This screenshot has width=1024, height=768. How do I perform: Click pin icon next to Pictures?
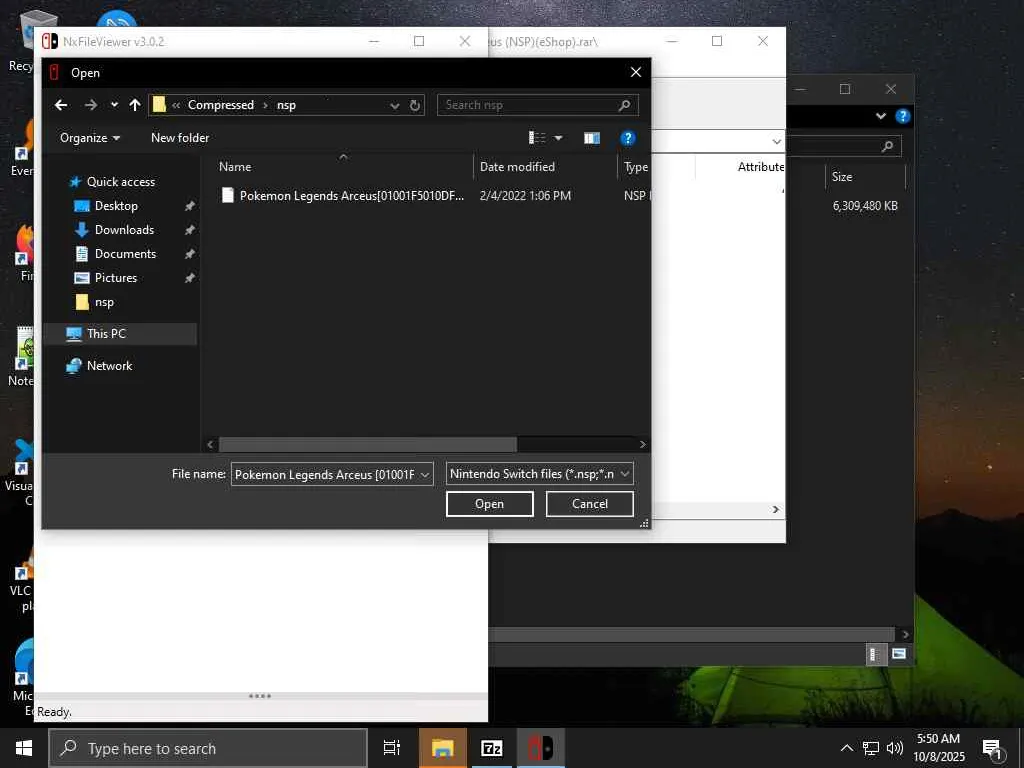(x=189, y=278)
